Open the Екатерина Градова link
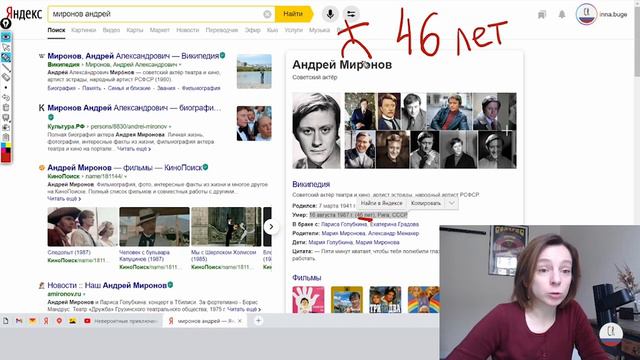Screen dimensions: 640x360 click(394, 224)
